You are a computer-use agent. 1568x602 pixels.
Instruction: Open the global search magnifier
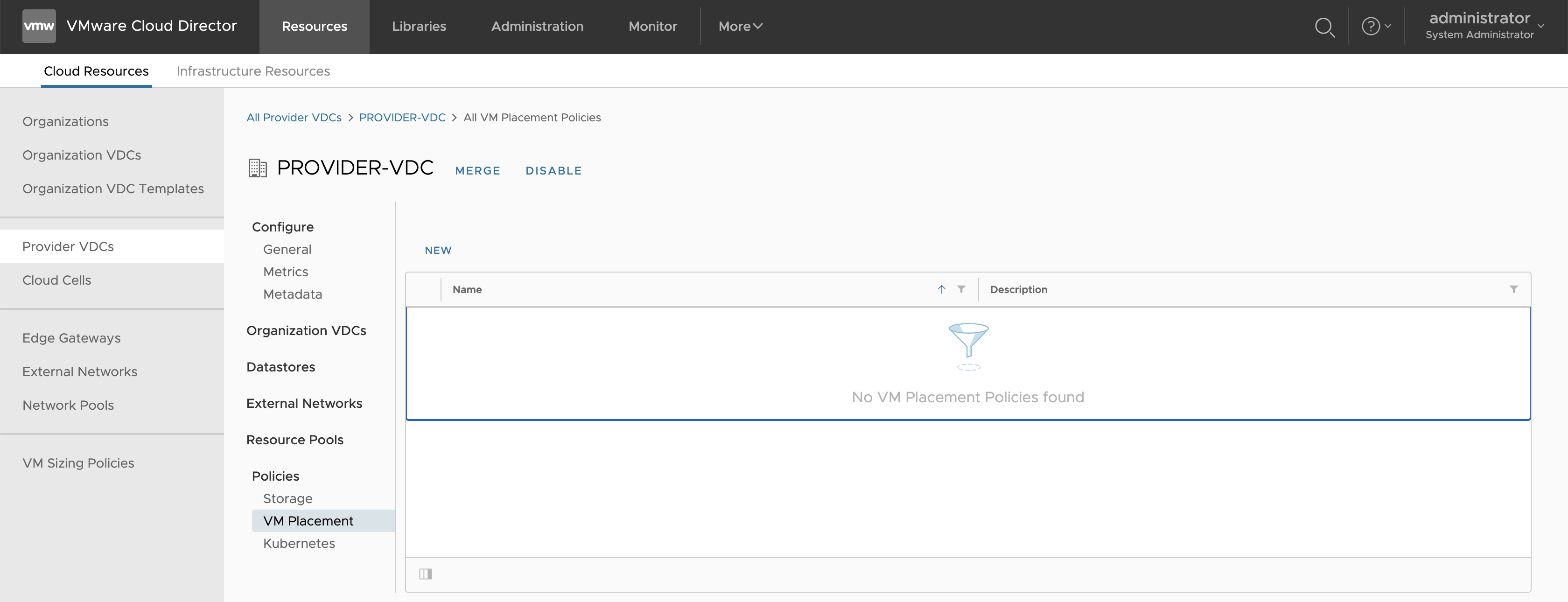point(1324,27)
